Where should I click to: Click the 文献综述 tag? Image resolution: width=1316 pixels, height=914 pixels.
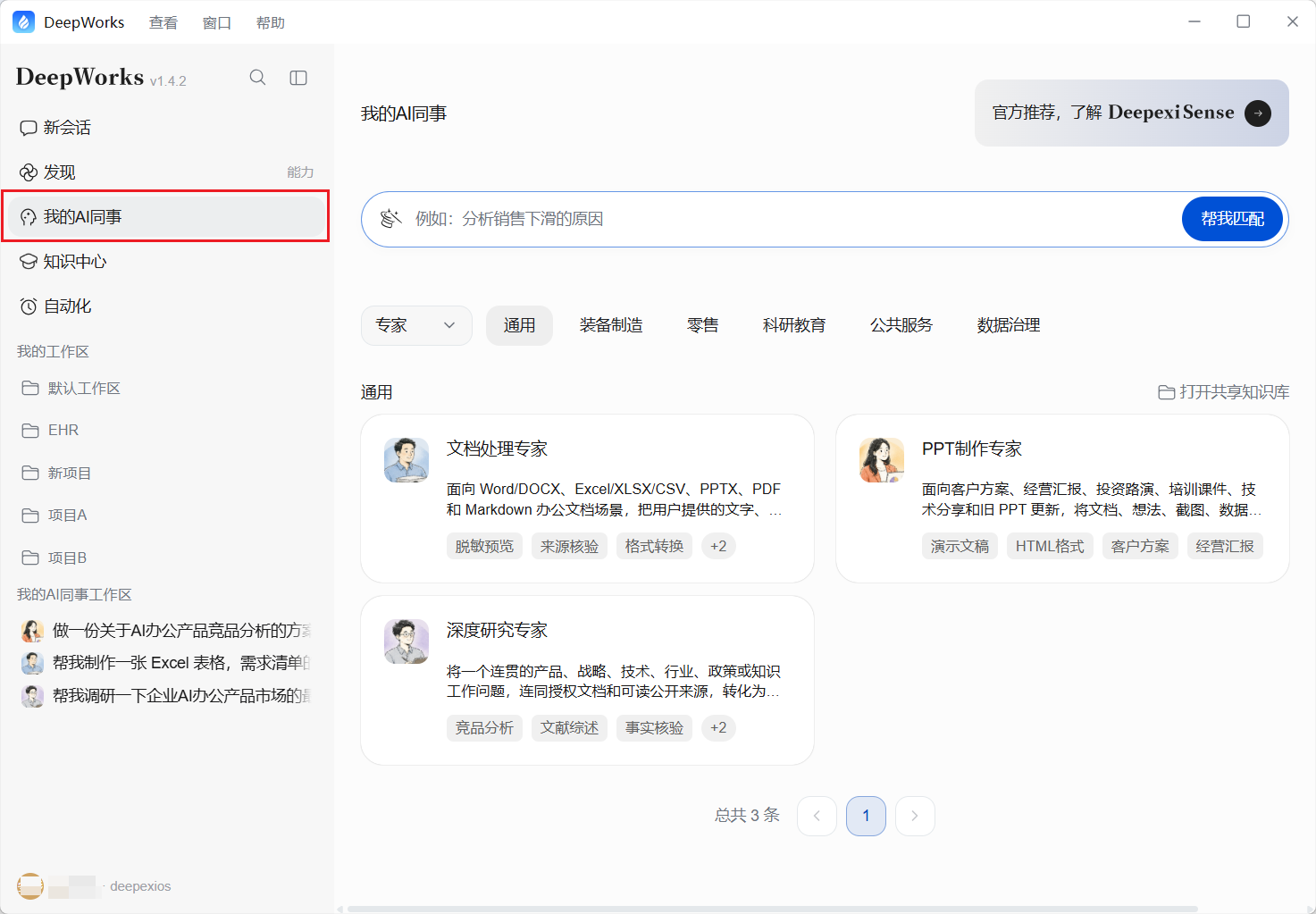click(x=569, y=727)
